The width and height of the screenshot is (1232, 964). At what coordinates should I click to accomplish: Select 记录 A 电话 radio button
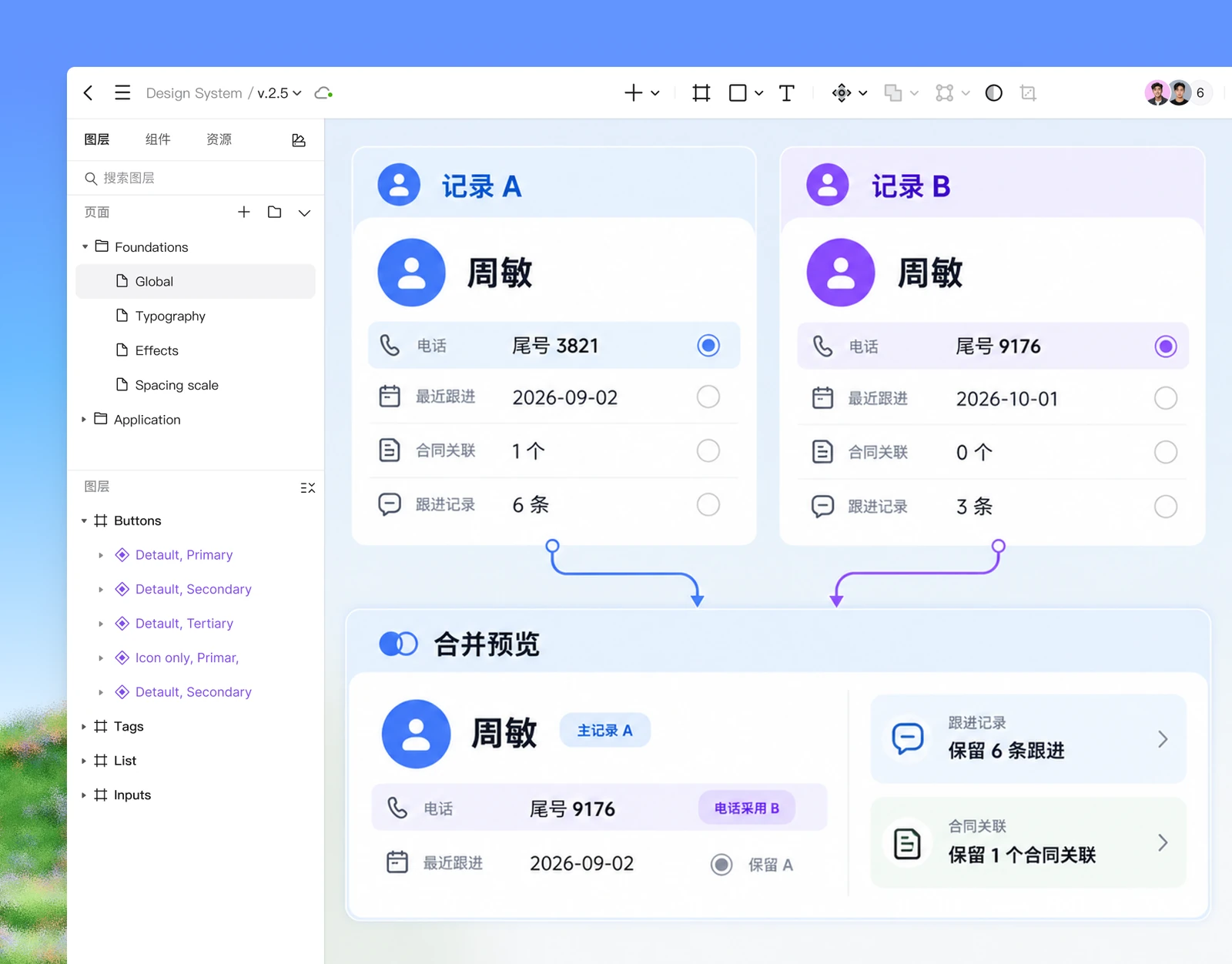click(x=708, y=346)
